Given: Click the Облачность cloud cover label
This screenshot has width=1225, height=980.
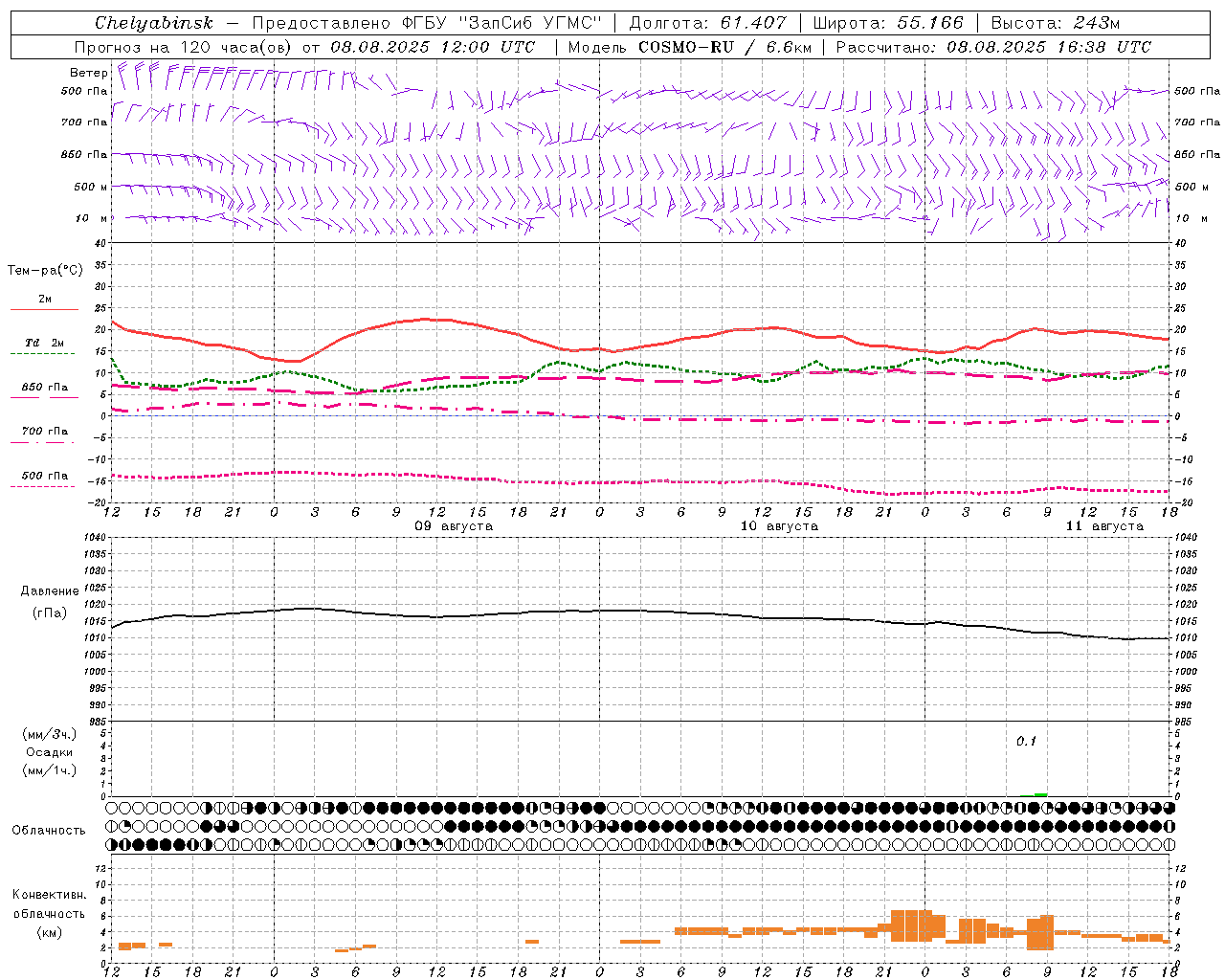Looking at the screenshot, I should pos(50,831).
